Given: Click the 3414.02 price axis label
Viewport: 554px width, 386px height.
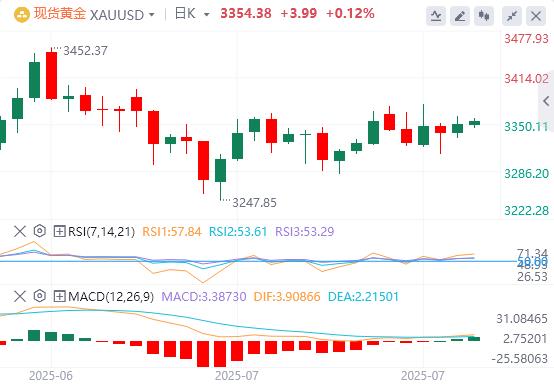Looking at the screenshot, I should click(526, 78).
